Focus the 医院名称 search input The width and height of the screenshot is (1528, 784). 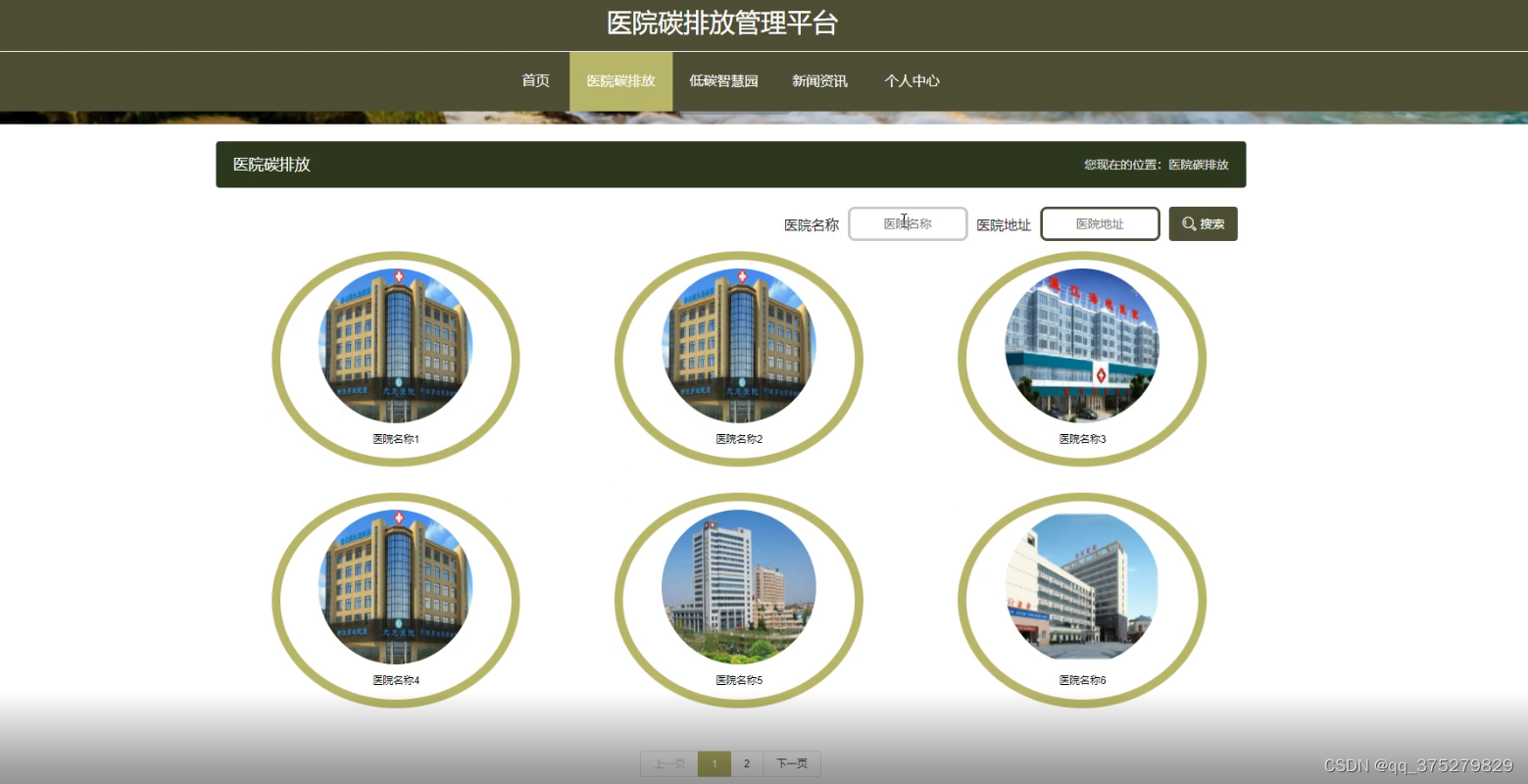(907, 223)
